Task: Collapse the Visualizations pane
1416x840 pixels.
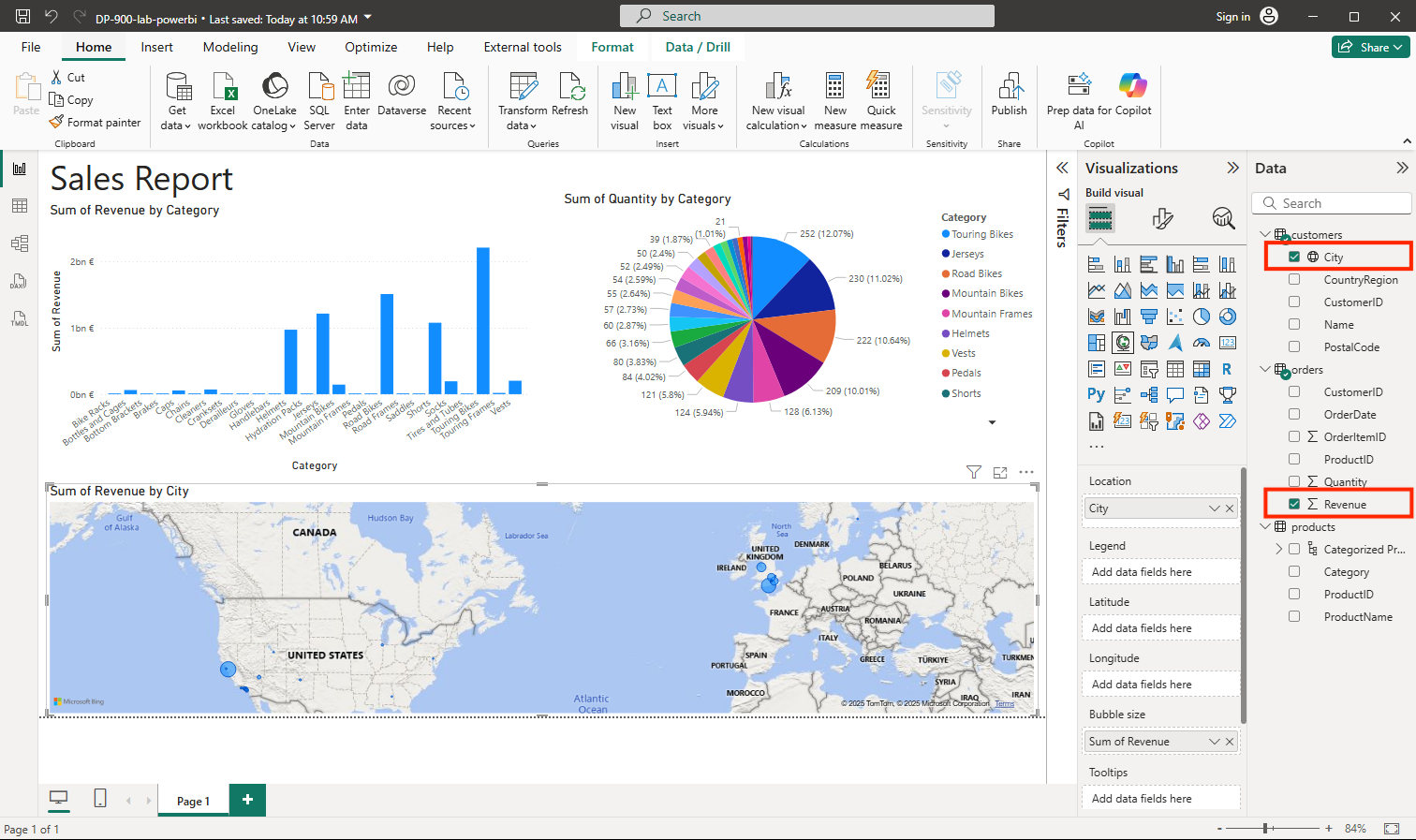Action: click(x=1232, y=168)
